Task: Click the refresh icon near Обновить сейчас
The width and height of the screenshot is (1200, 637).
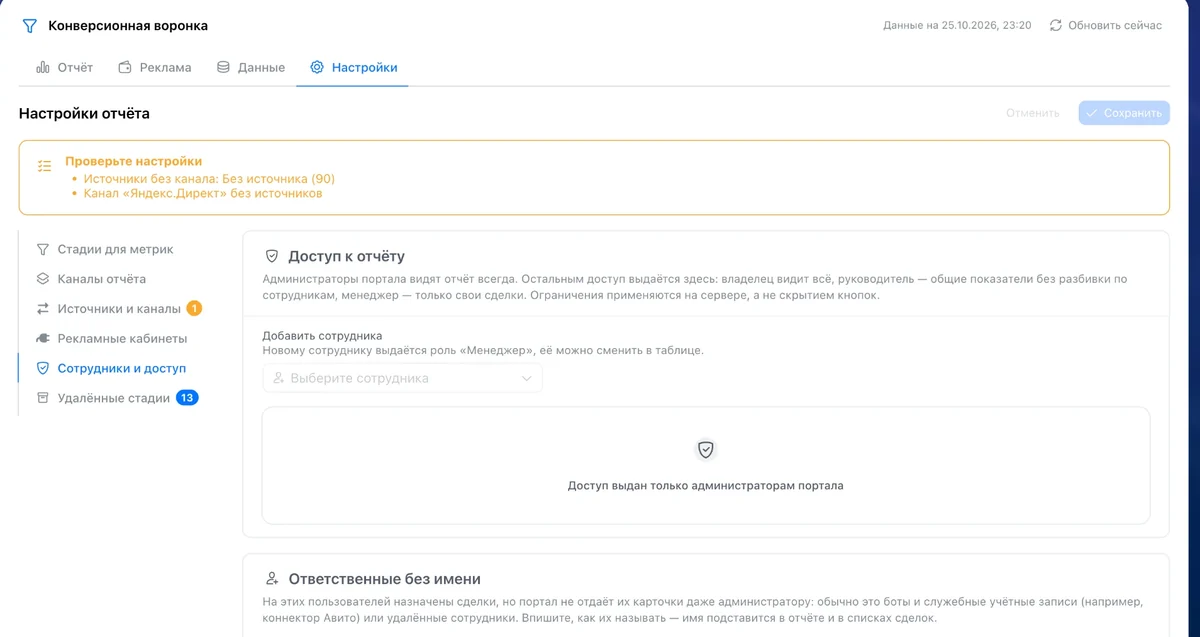Action: [1055, 25]
